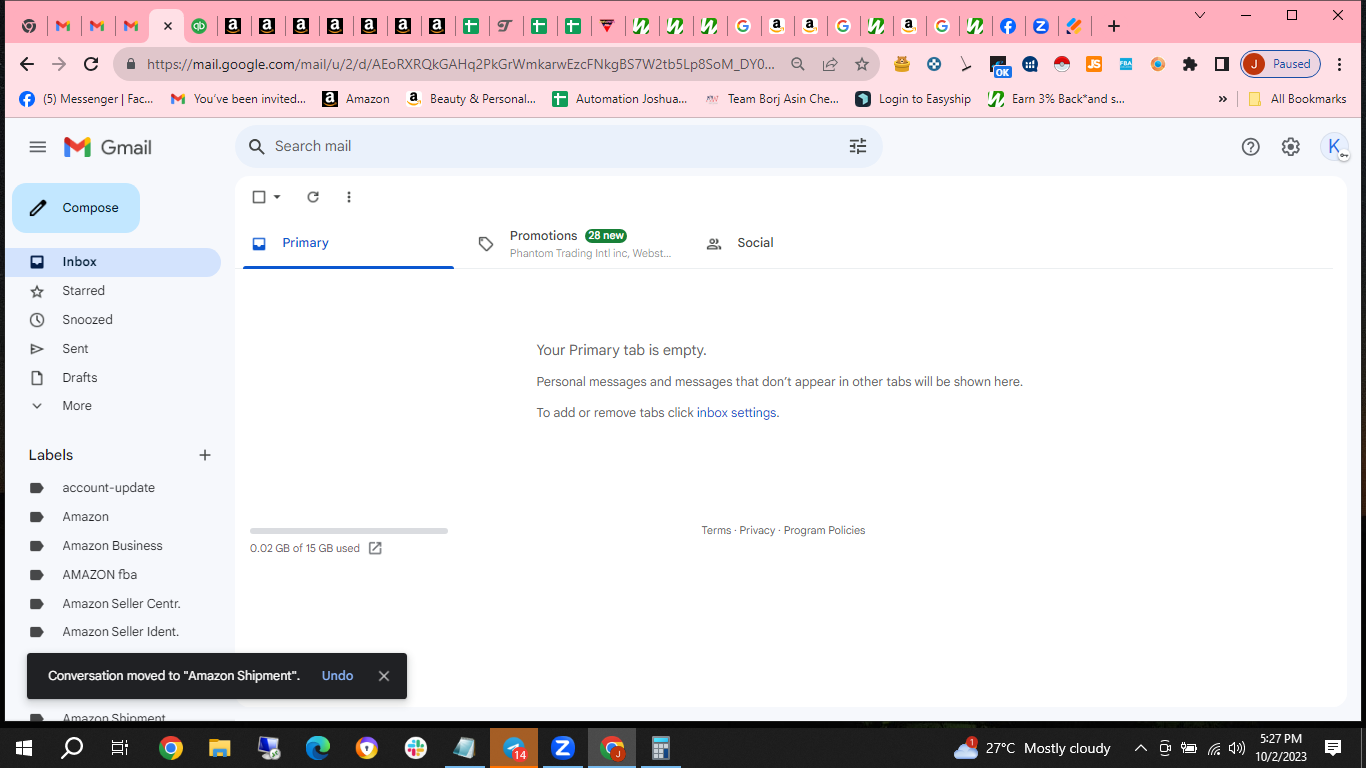Switch to the Promotions tab

click(575, 243)
